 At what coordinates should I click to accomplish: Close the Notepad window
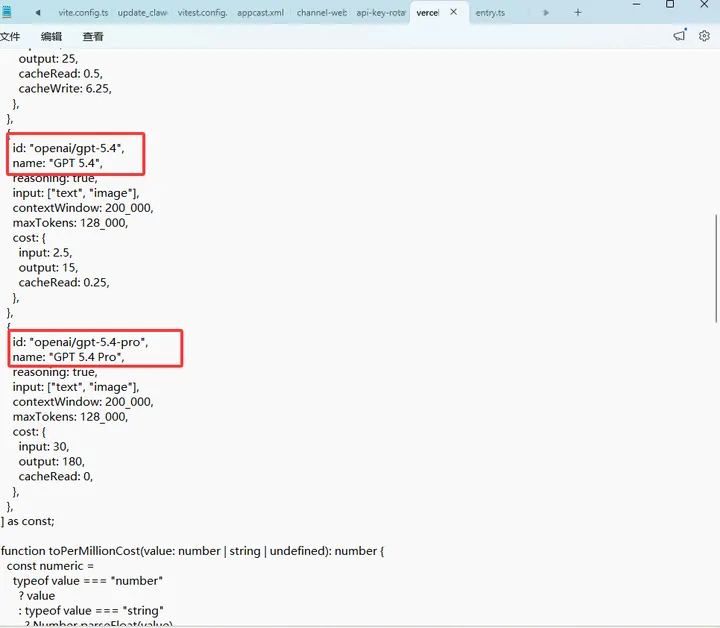point(704,5)
